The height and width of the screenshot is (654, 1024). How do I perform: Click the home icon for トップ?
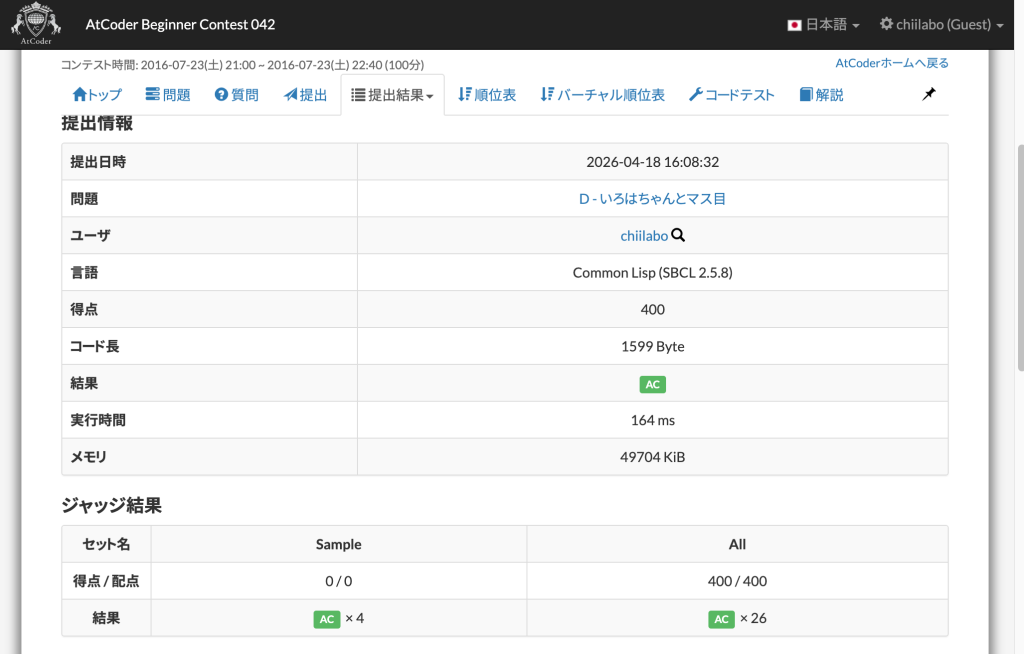coord(80,95)
